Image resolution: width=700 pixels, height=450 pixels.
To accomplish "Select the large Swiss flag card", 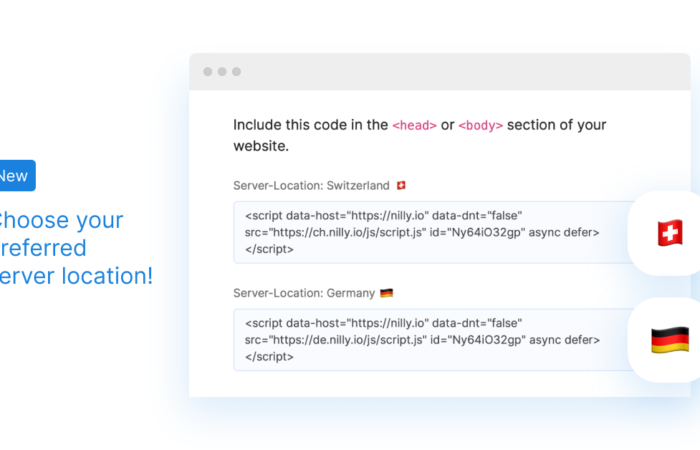I will click(668, 234).
